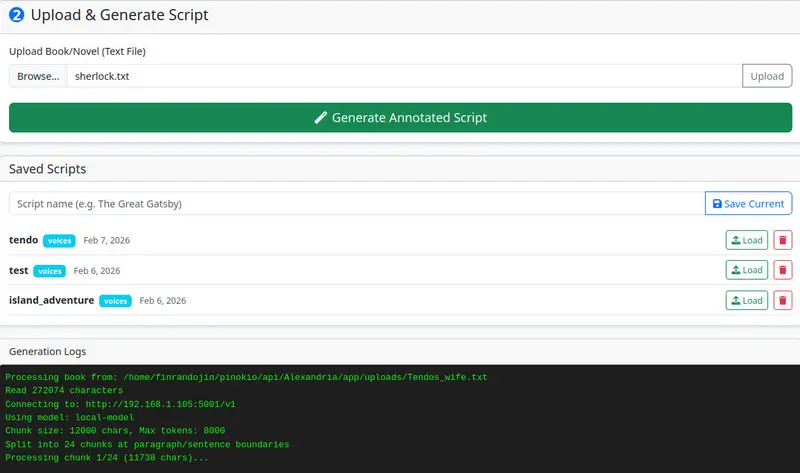
Task: Open the Browse... file chooser
Action: (38, 76)
